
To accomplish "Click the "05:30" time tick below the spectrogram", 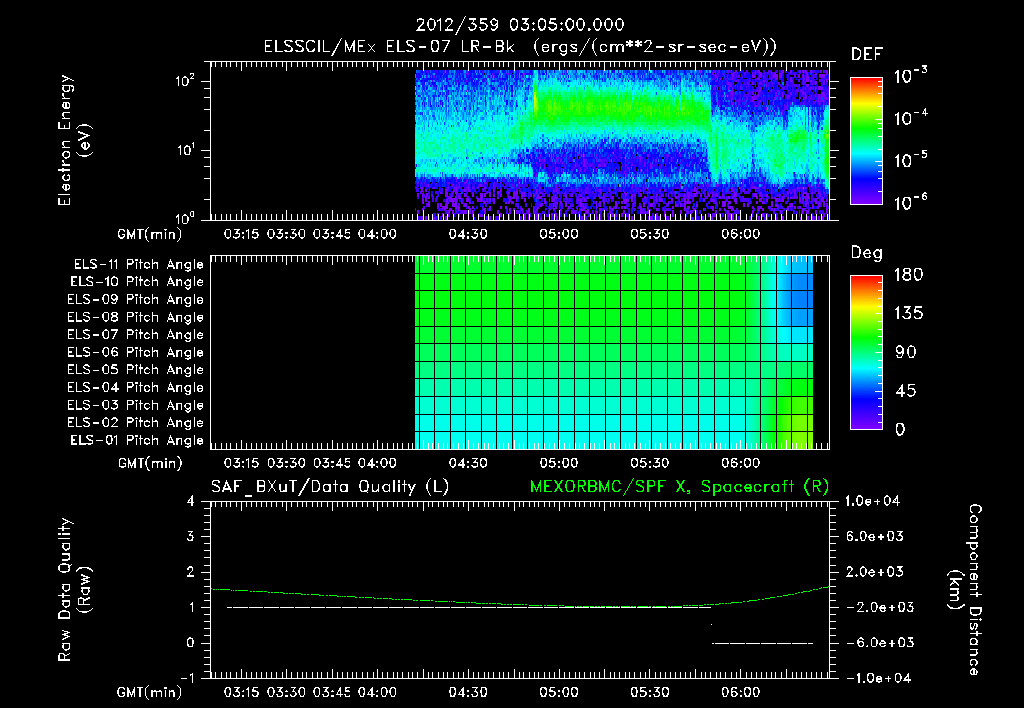I will 650,234.
